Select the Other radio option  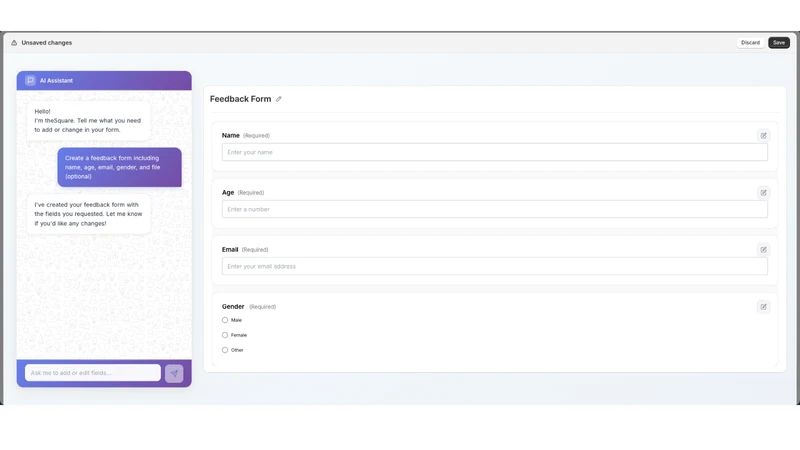(x=225, y=350)
